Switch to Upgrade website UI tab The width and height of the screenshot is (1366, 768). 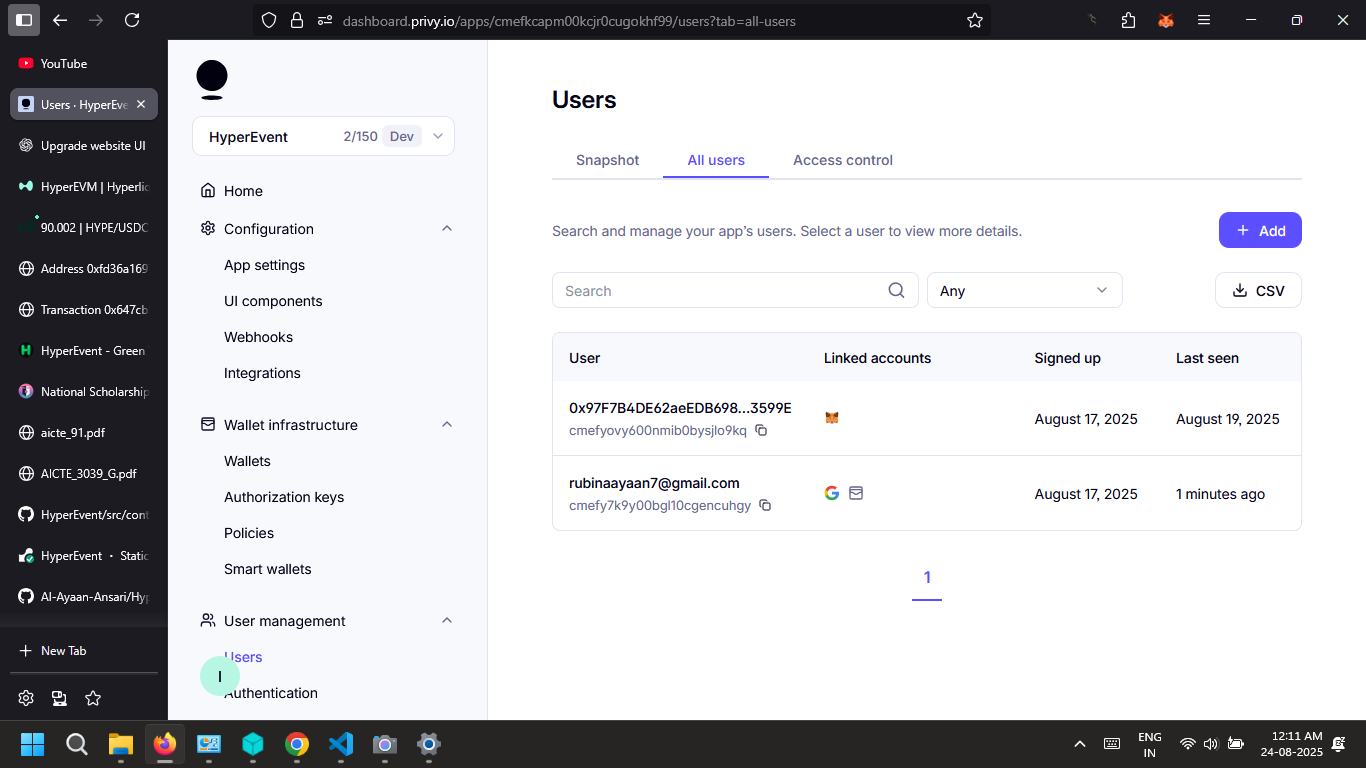pos(84,145)
